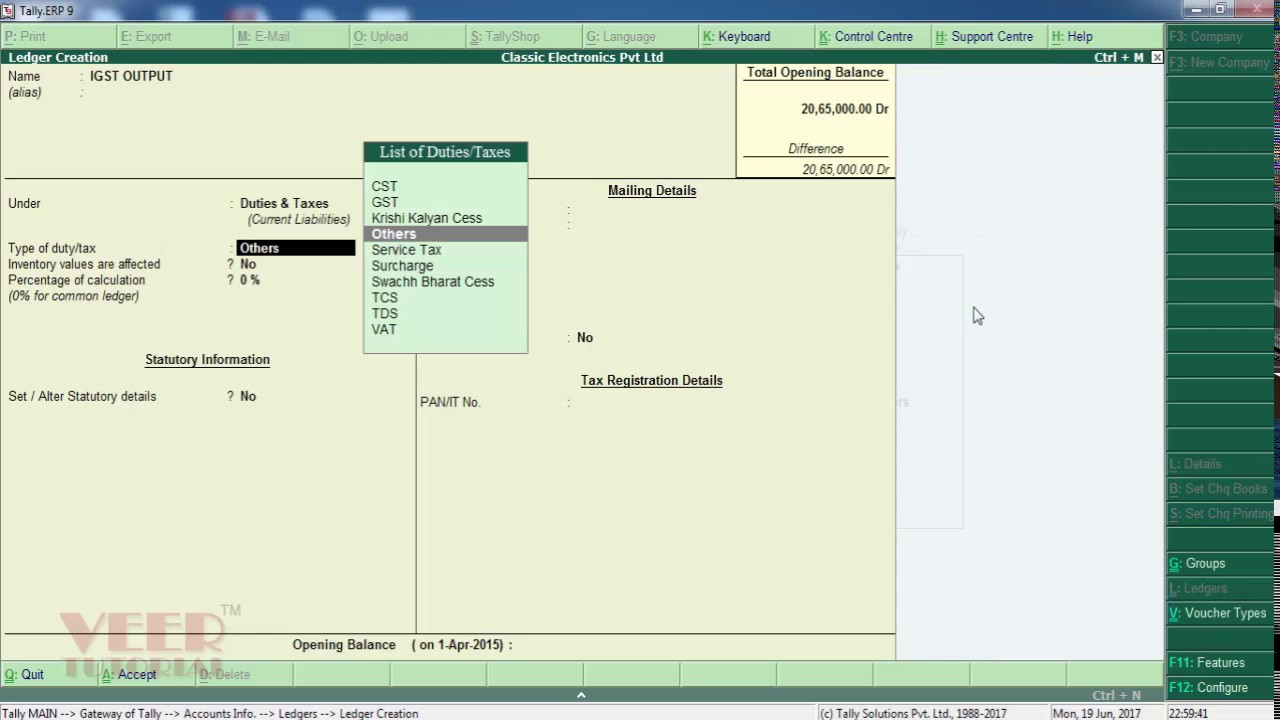Open Control Centre
The width and height of the screenshot is (1280, 720).
pyautogui.click(x=873, y=36)
